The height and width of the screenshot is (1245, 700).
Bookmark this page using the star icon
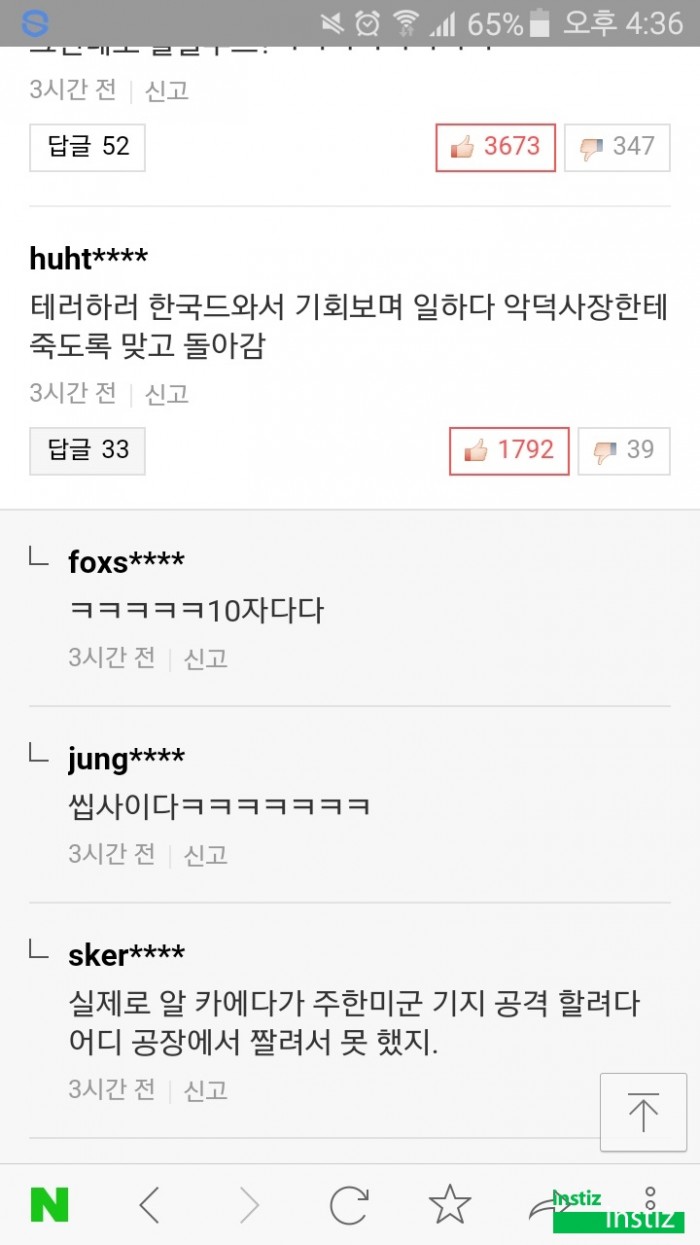[x=449, y=1204]
